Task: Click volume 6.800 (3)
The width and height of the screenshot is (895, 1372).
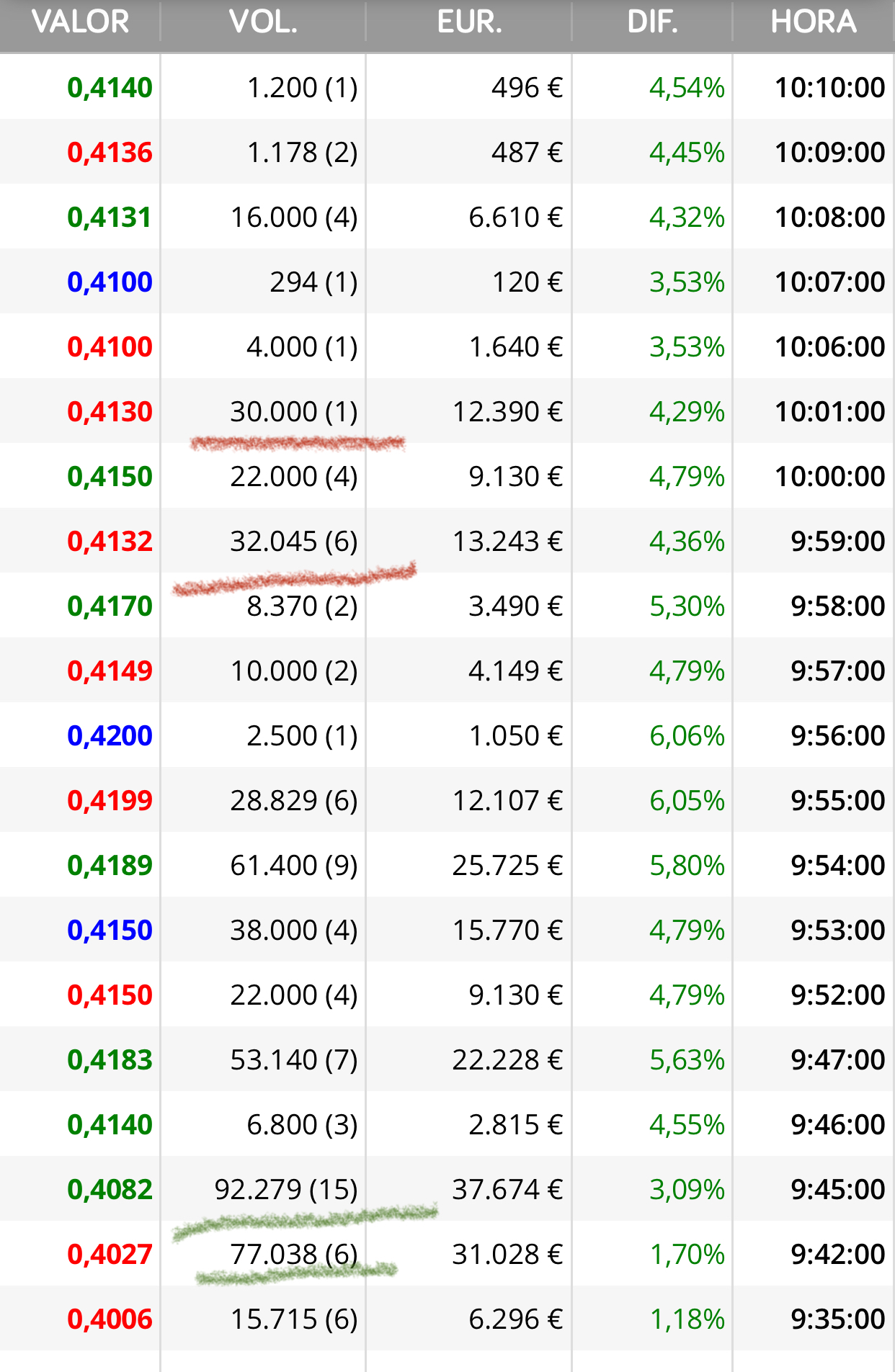Action: pyautogui.click(x=302, y=1125)
